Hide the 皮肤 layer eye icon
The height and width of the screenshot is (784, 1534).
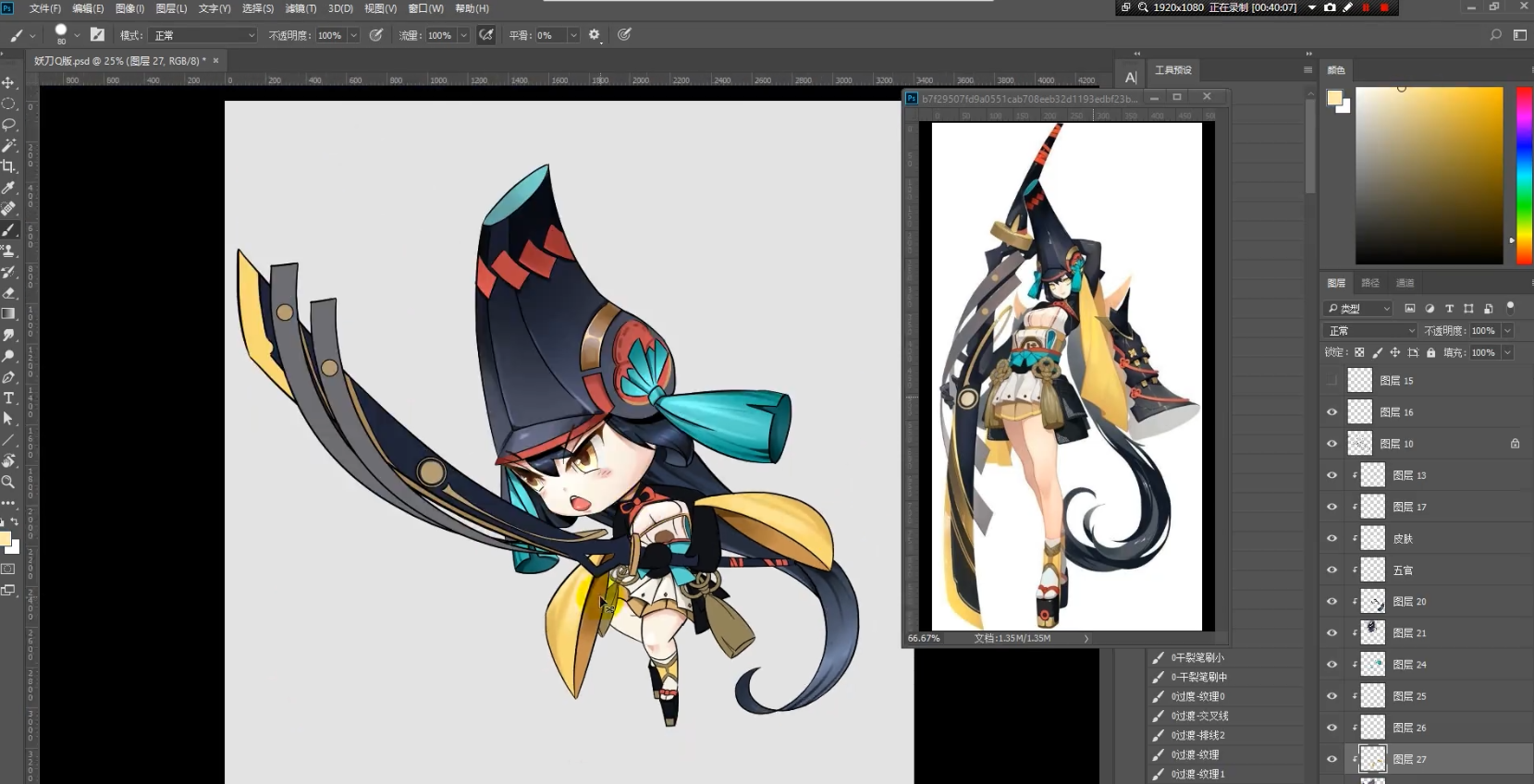pyautogui.click(x=1332, y=538)
